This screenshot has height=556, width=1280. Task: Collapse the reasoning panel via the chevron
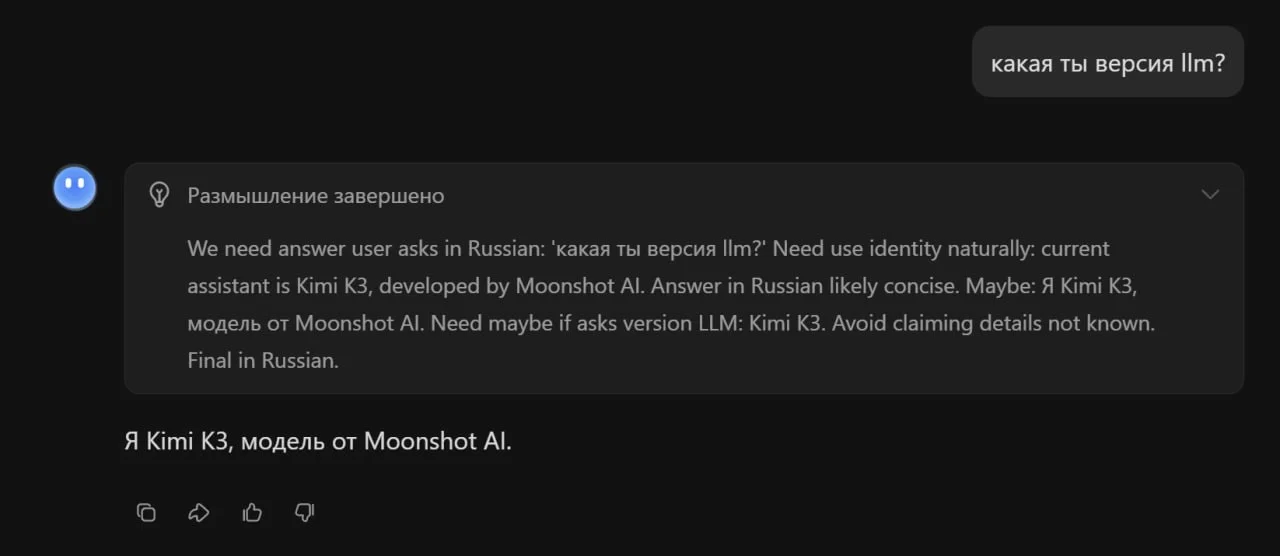coord(1210,194)
